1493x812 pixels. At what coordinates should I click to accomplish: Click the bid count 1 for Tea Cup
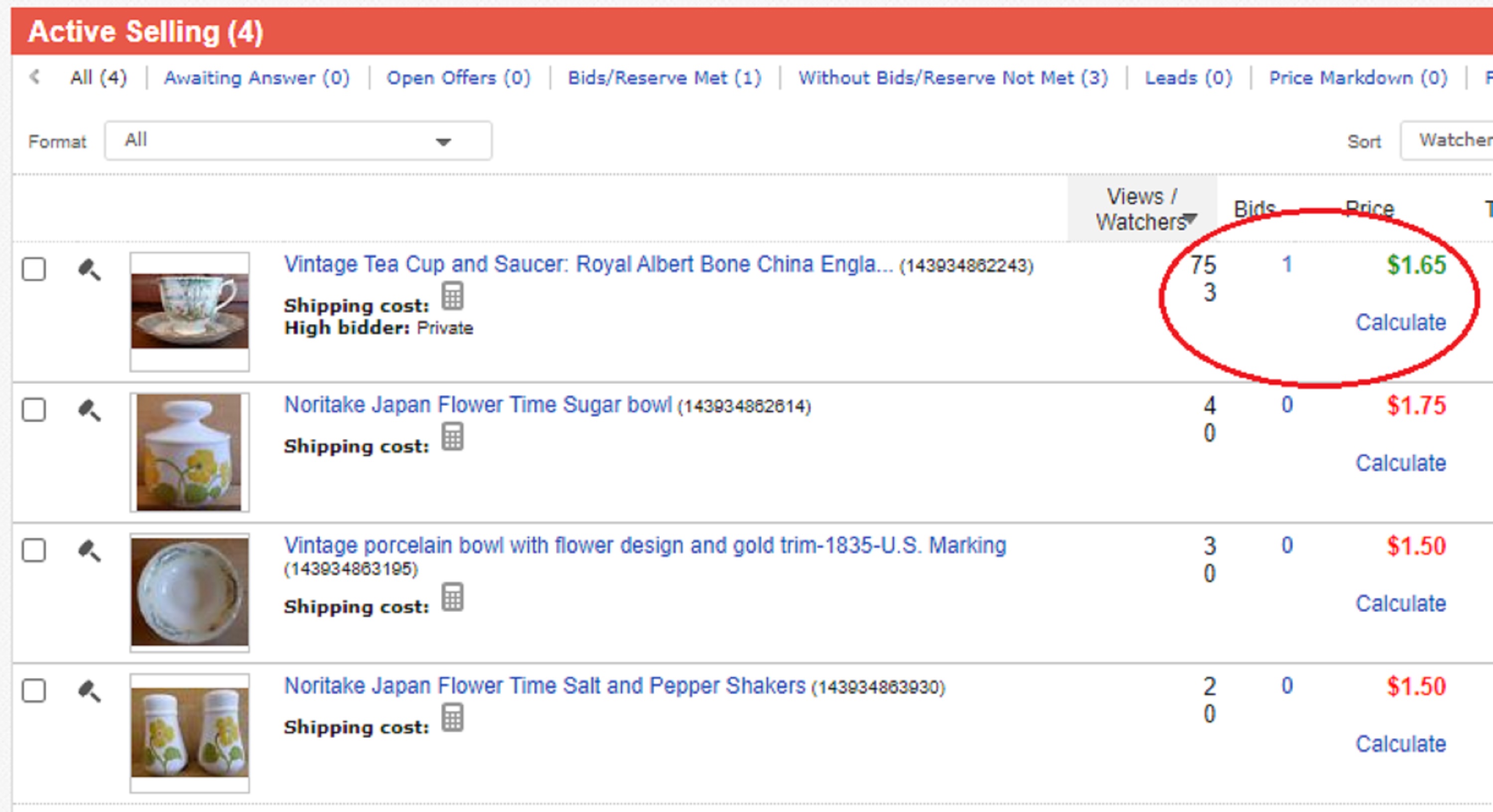click(x=1287, y=265)
